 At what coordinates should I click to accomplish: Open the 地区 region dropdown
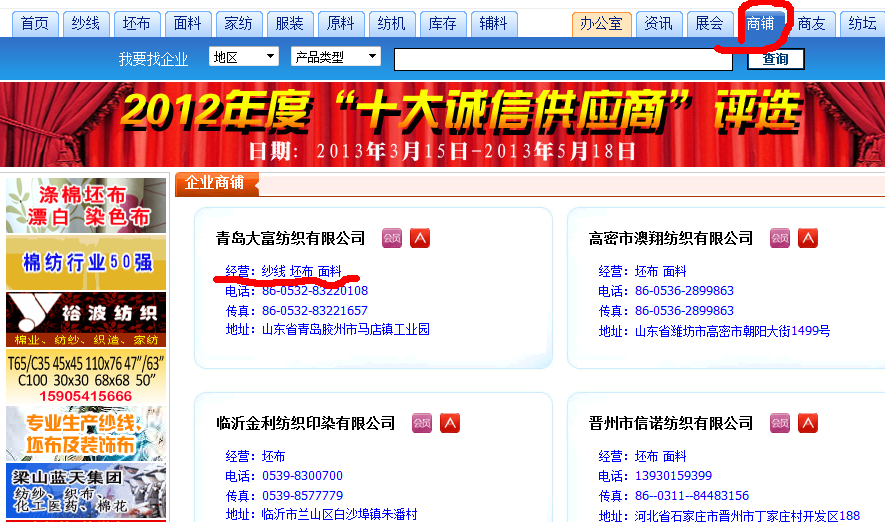[244, 57]
